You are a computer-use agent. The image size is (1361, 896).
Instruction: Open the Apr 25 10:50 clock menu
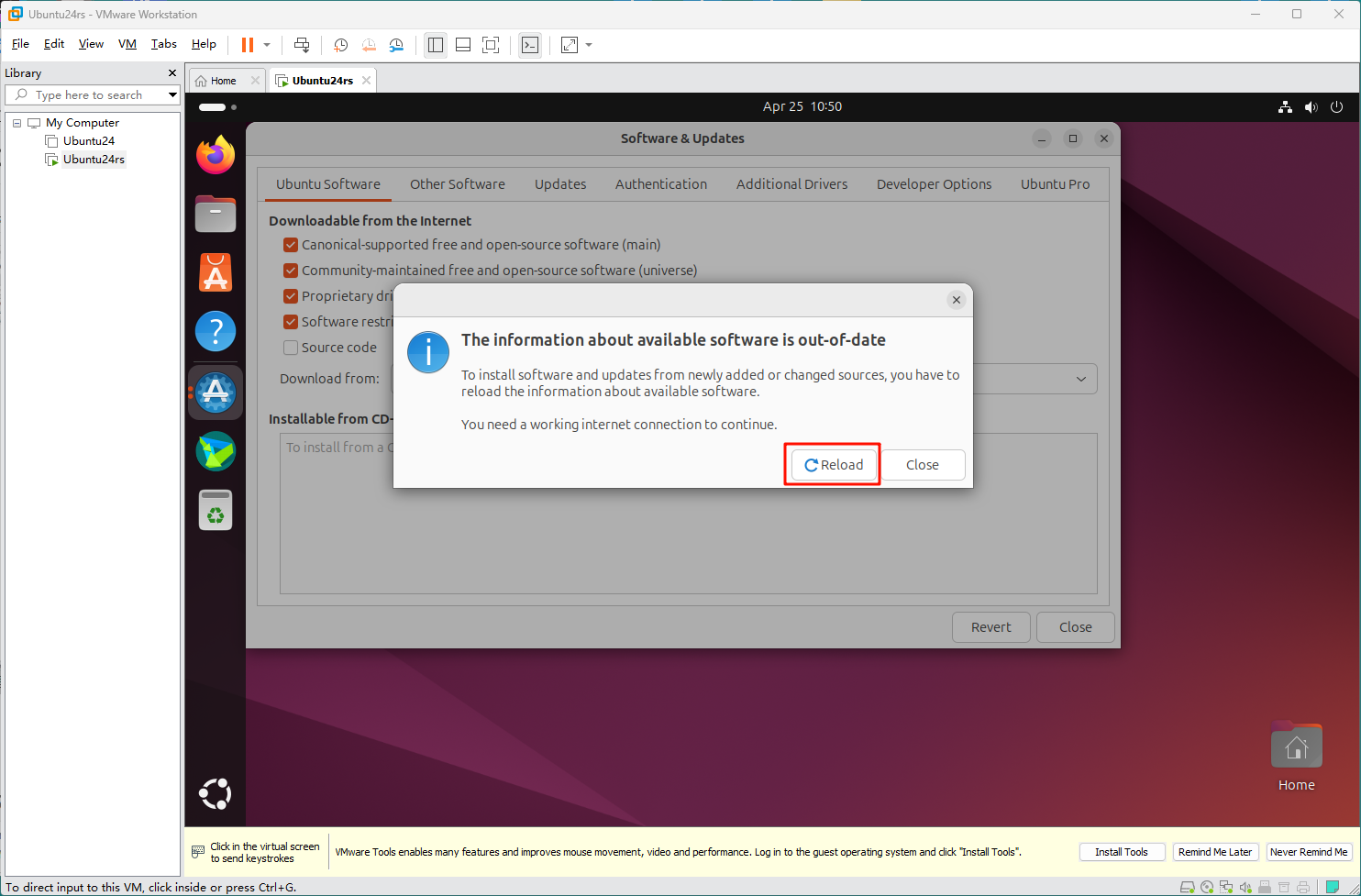click(x=802, y=106)
